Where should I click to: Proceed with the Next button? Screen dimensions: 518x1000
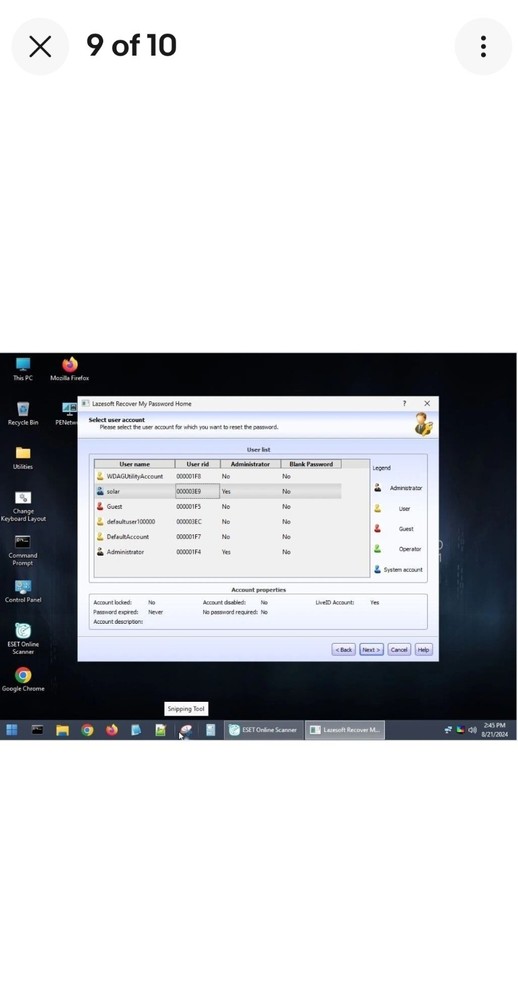point(371,650)
